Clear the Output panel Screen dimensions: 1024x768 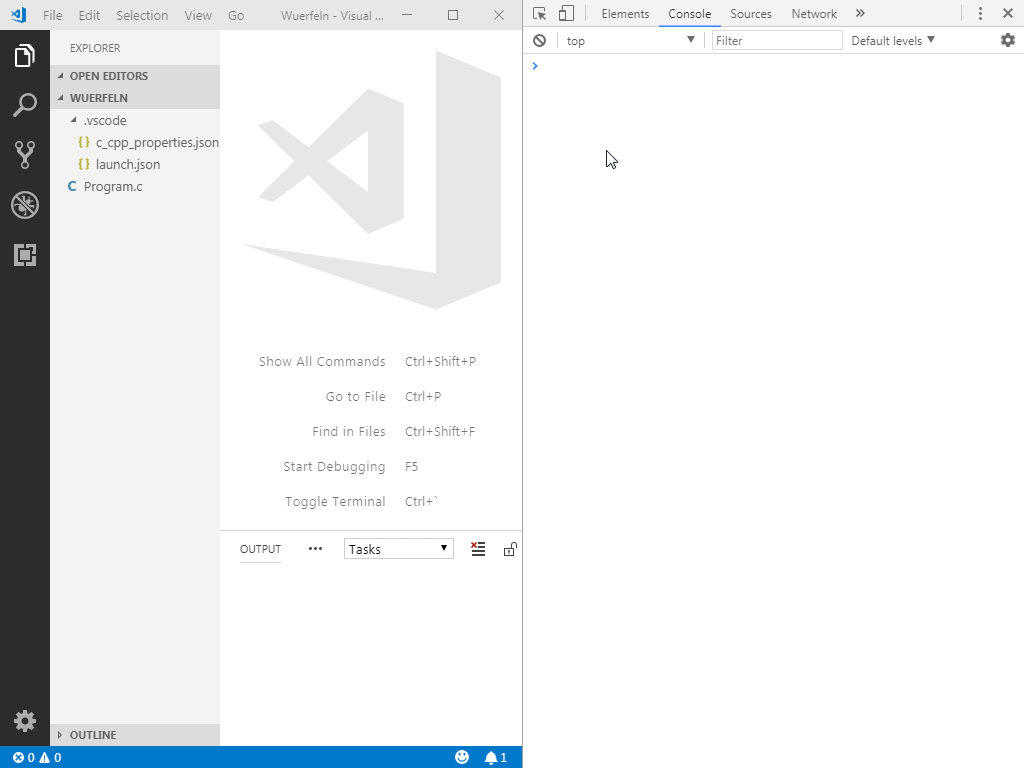pos(478,548)
